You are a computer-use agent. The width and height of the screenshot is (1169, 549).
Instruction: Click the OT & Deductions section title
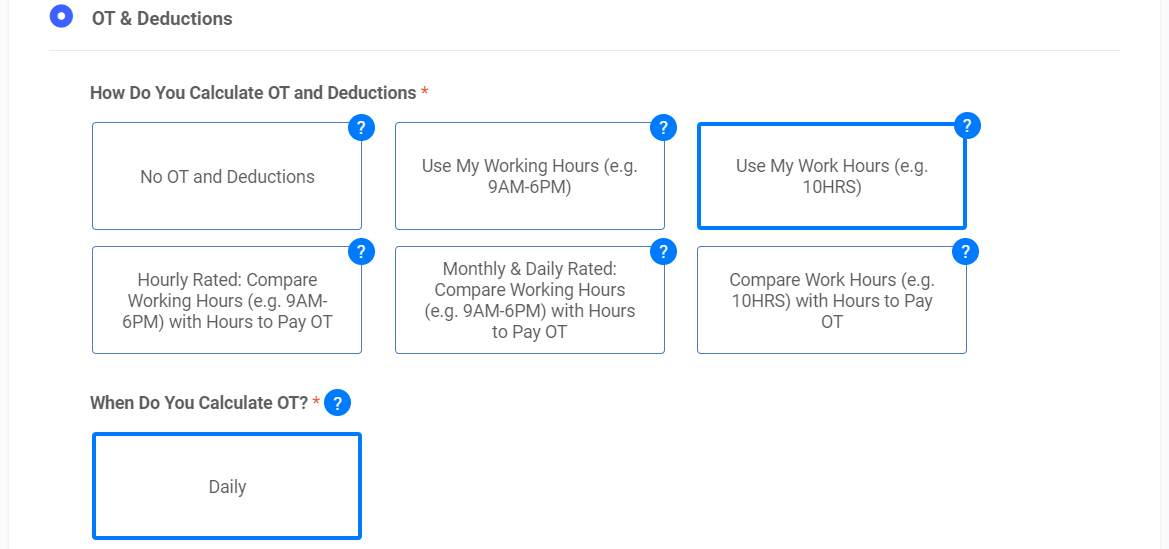point(169,19)
